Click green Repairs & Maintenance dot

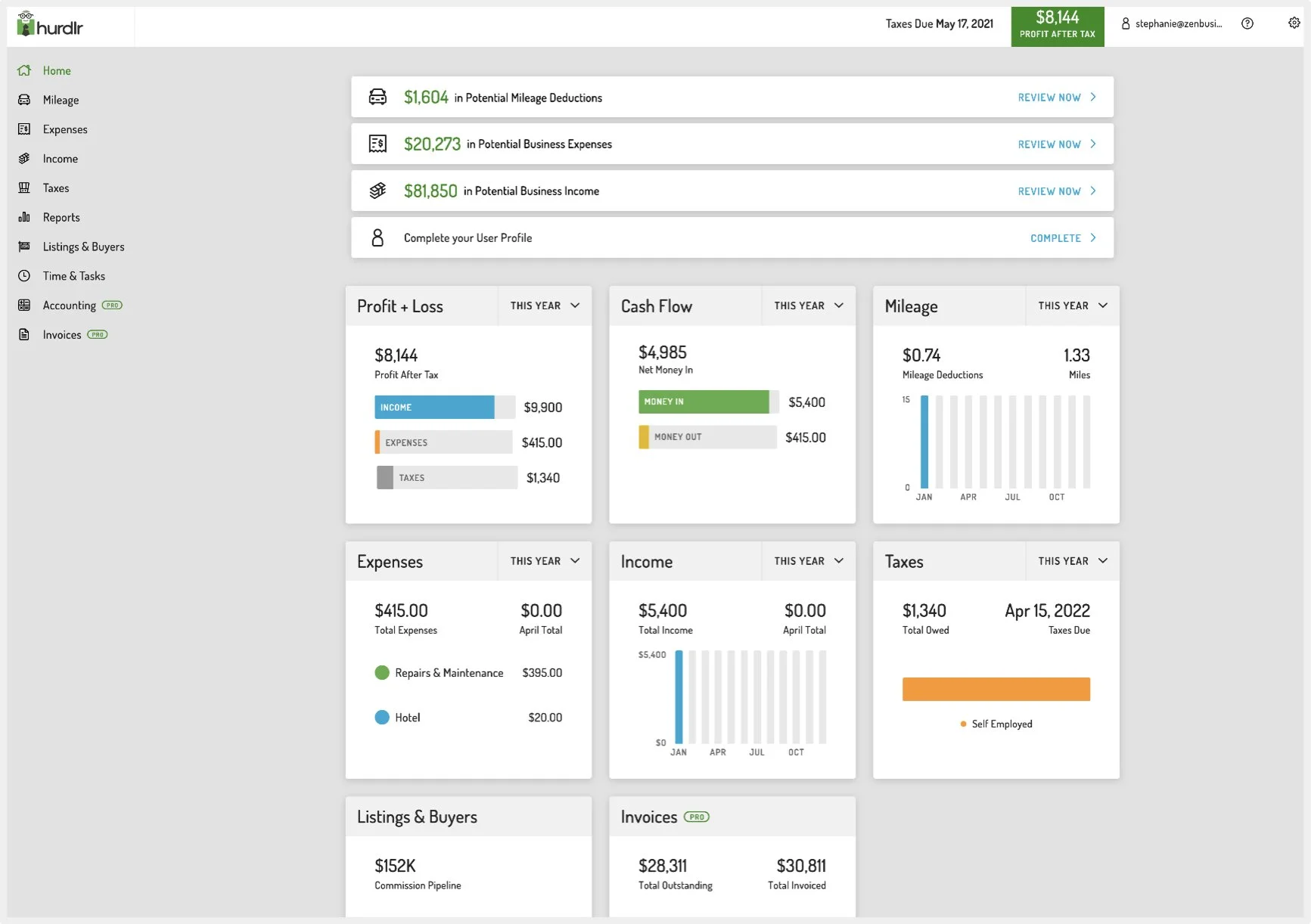click(382, 672)
